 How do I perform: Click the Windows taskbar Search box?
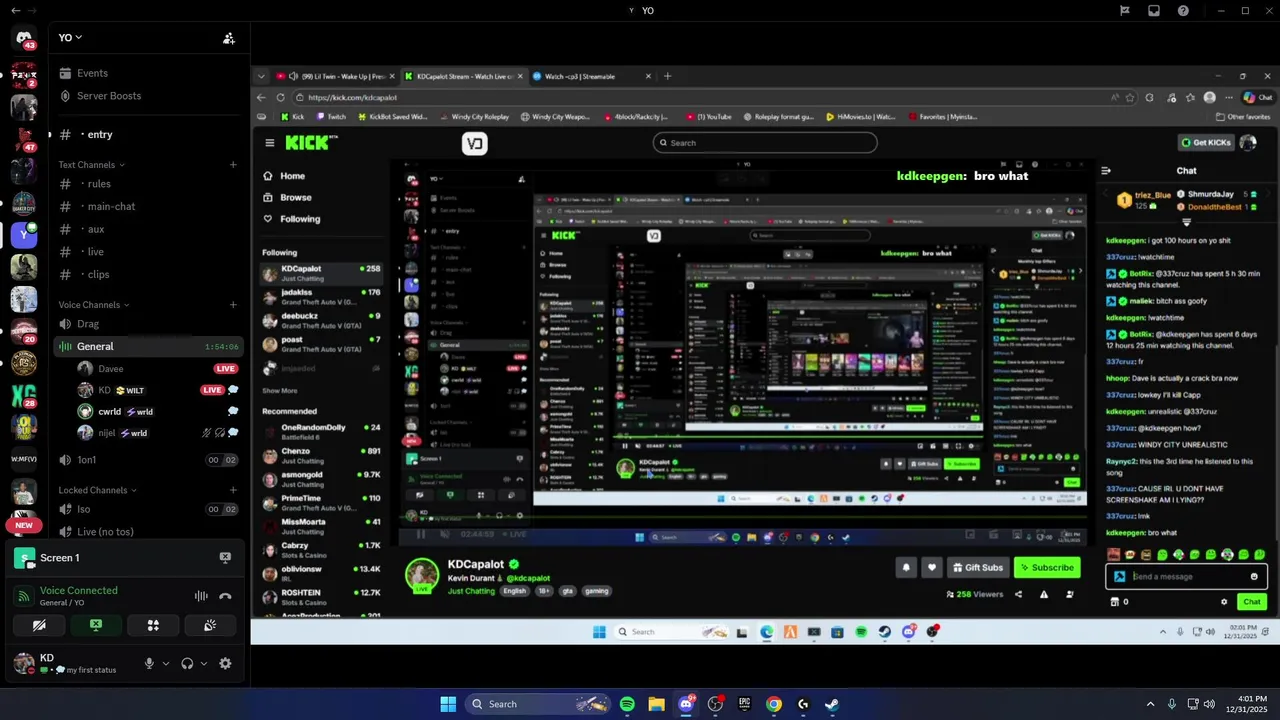point(538,704)
